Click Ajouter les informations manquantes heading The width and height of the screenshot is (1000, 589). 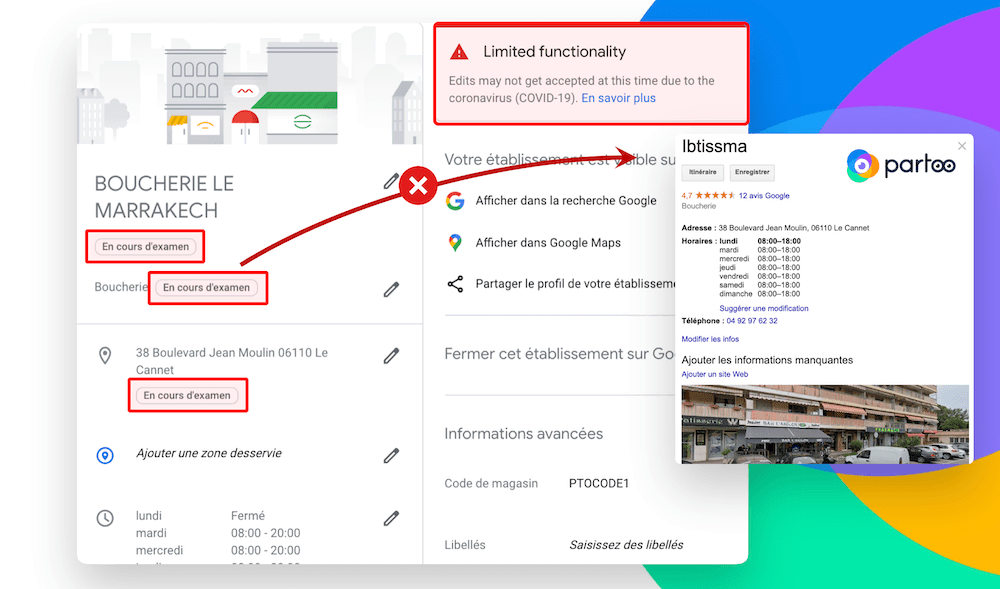767,360
